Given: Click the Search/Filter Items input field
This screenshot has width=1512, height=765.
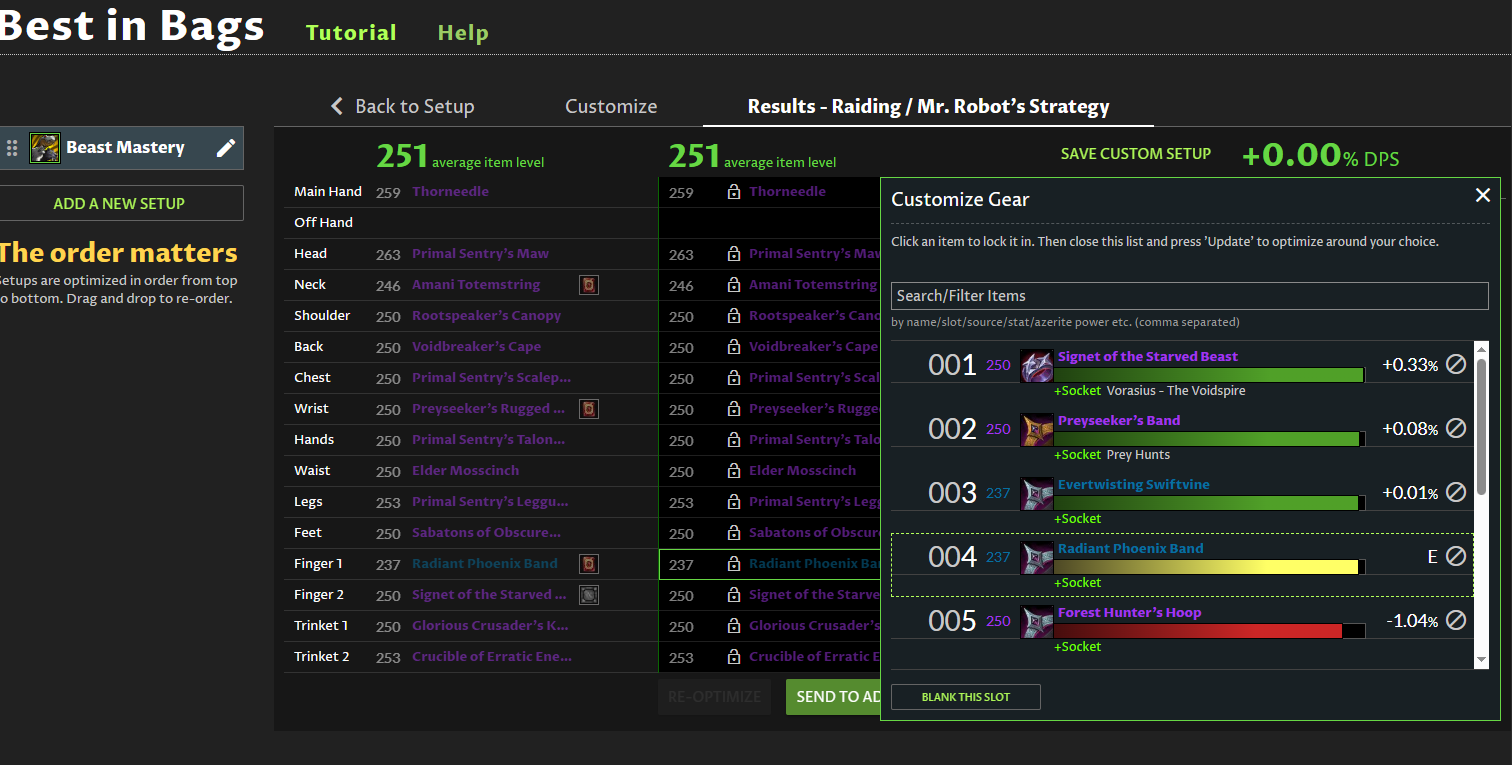Looking at the screenshot, I should tap(1189, 296).
